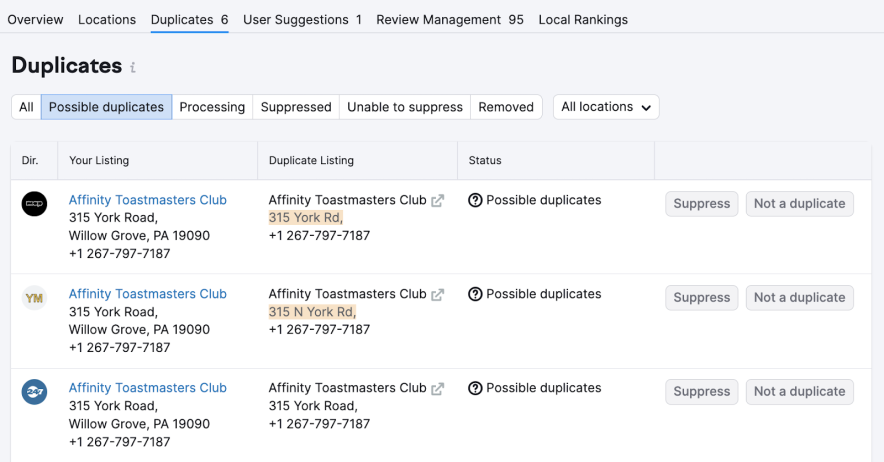
Task: Select the Suppressed filter
Action: [x=296, y=107]
